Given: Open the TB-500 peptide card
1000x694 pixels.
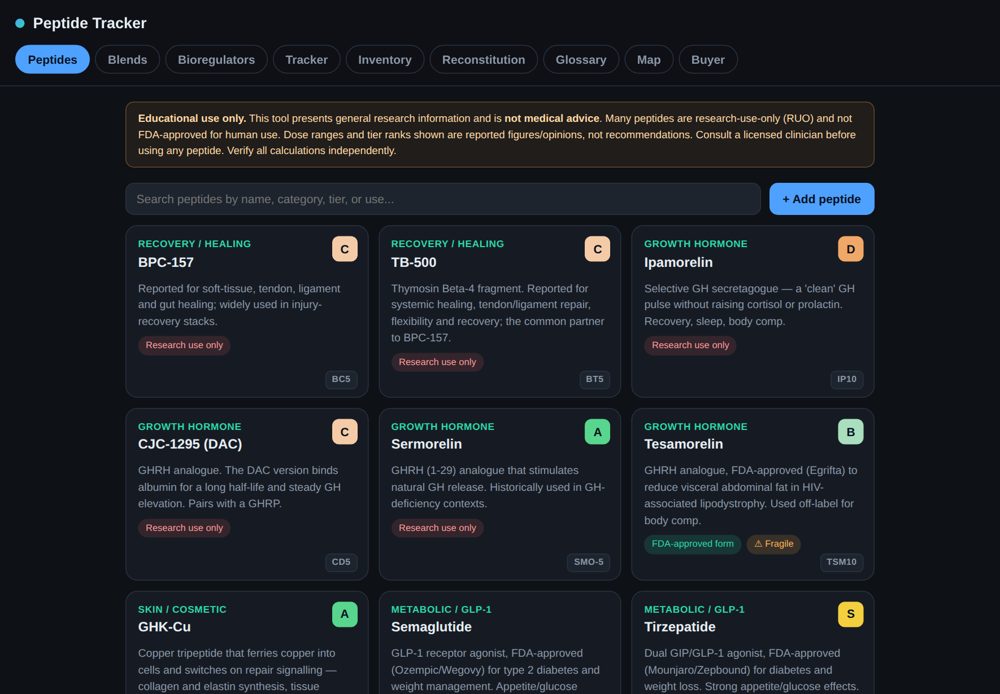Looking at the screenshot, I should (x=499, y=311).
